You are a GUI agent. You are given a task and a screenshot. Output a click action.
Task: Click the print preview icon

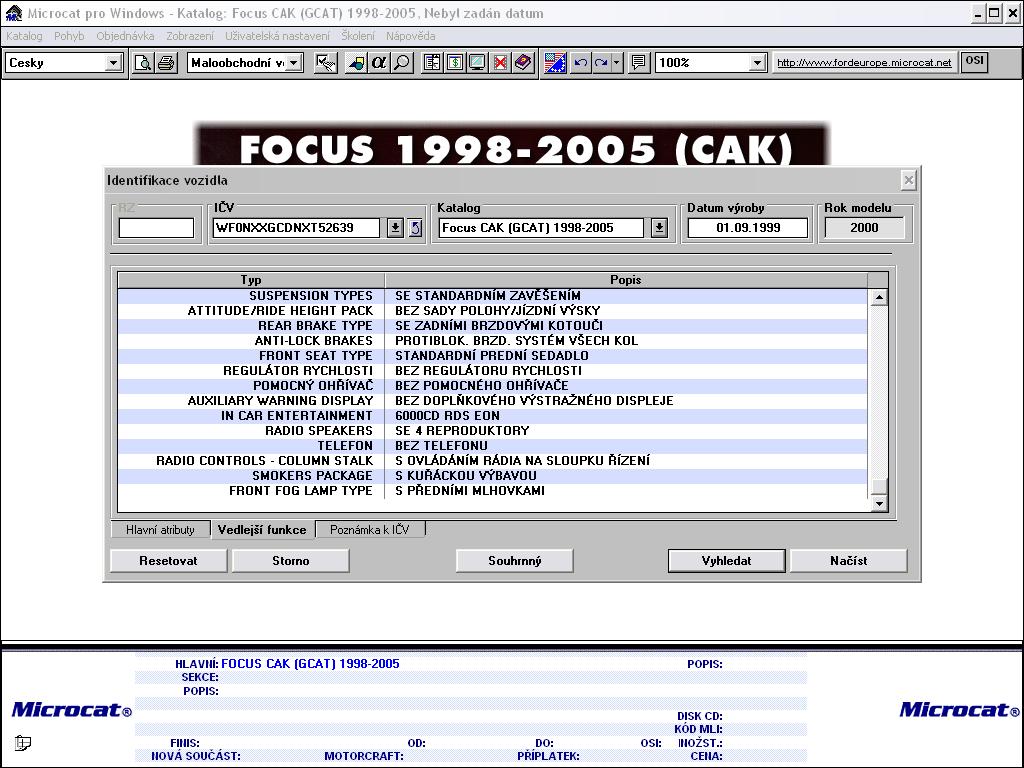143,63
